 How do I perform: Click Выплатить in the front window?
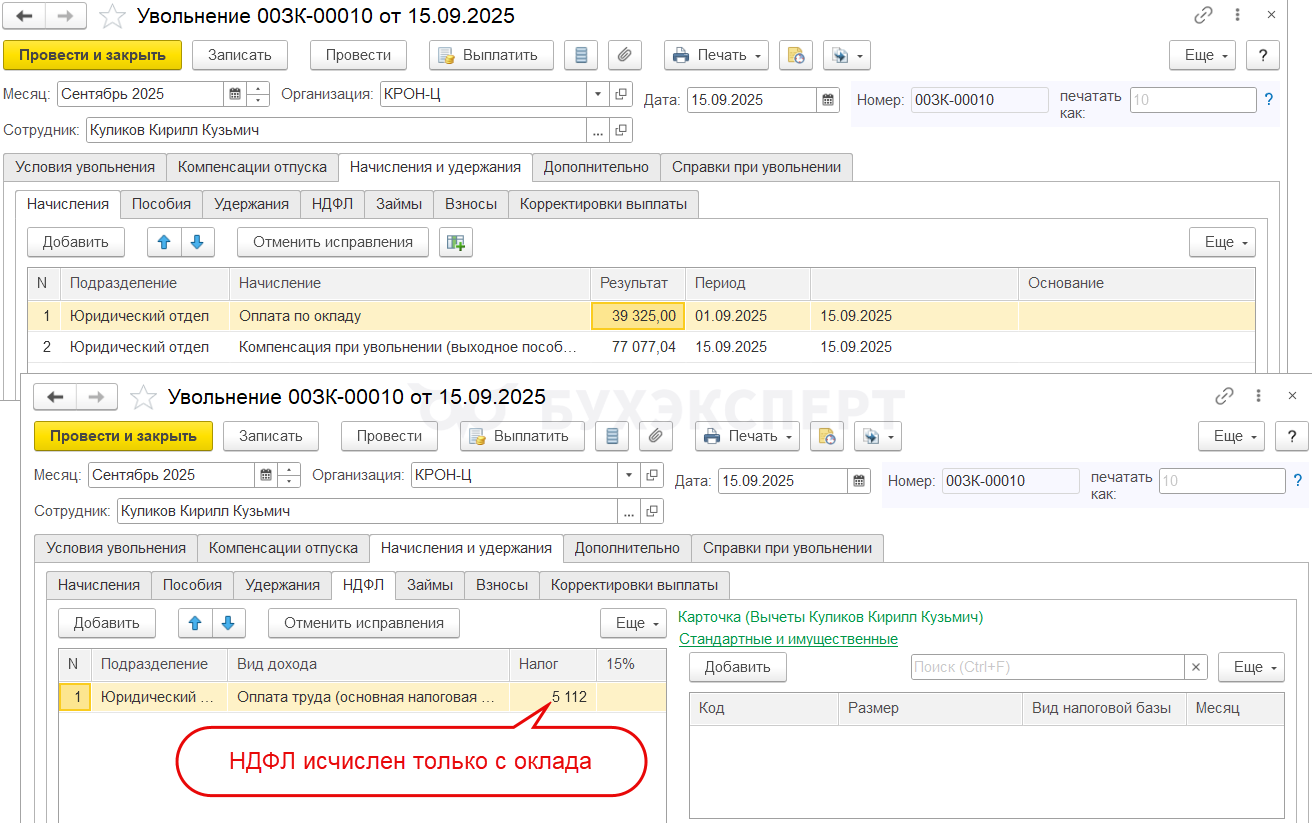tap(523, 436)
